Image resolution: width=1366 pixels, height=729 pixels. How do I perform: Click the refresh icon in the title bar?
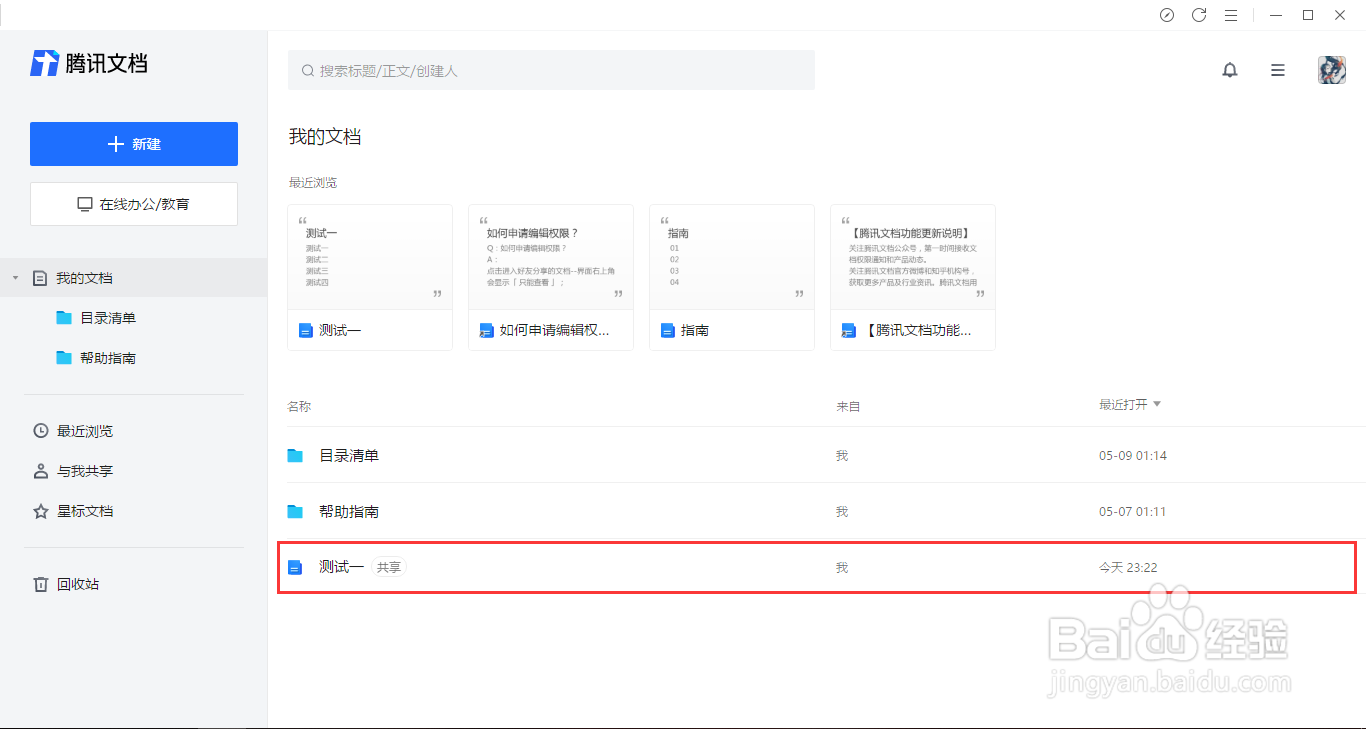click(x=1199, y=15)
